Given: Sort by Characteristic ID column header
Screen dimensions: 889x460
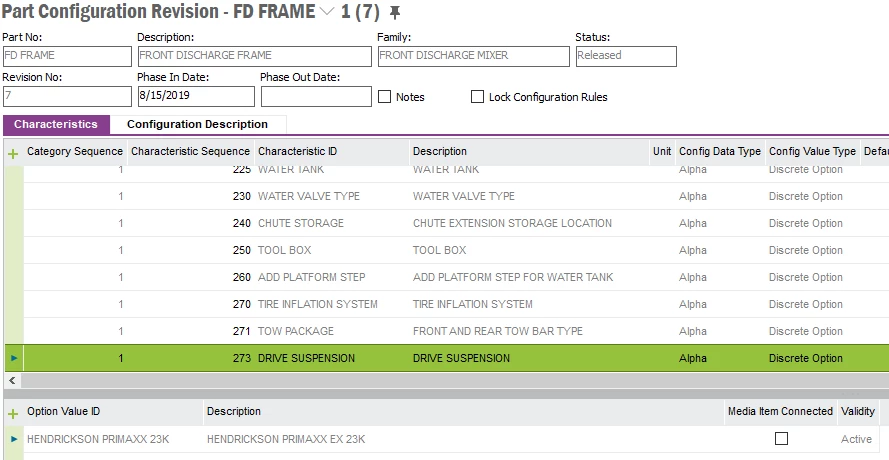Looking at the screenshot, I should (298, 152).
